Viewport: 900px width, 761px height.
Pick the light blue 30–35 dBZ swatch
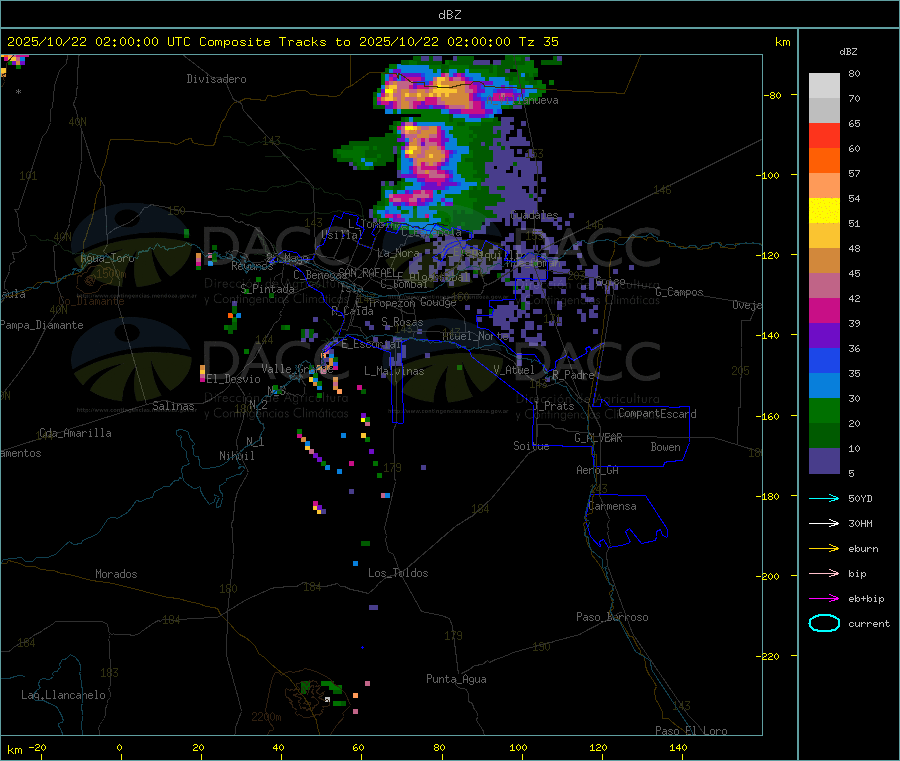click(x=824, y=386)
